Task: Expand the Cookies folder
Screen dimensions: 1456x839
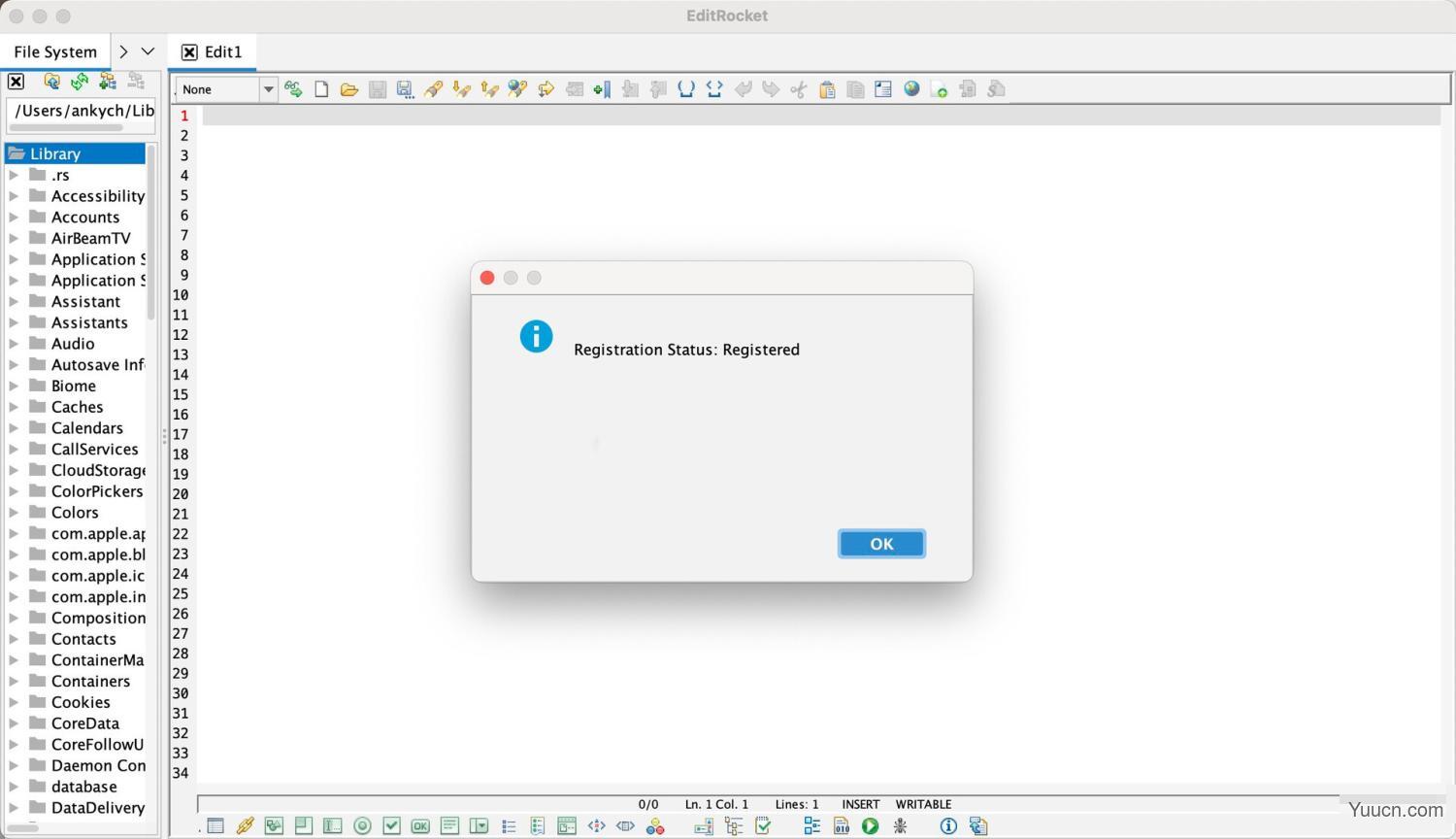Action: (x=14, y=702)
